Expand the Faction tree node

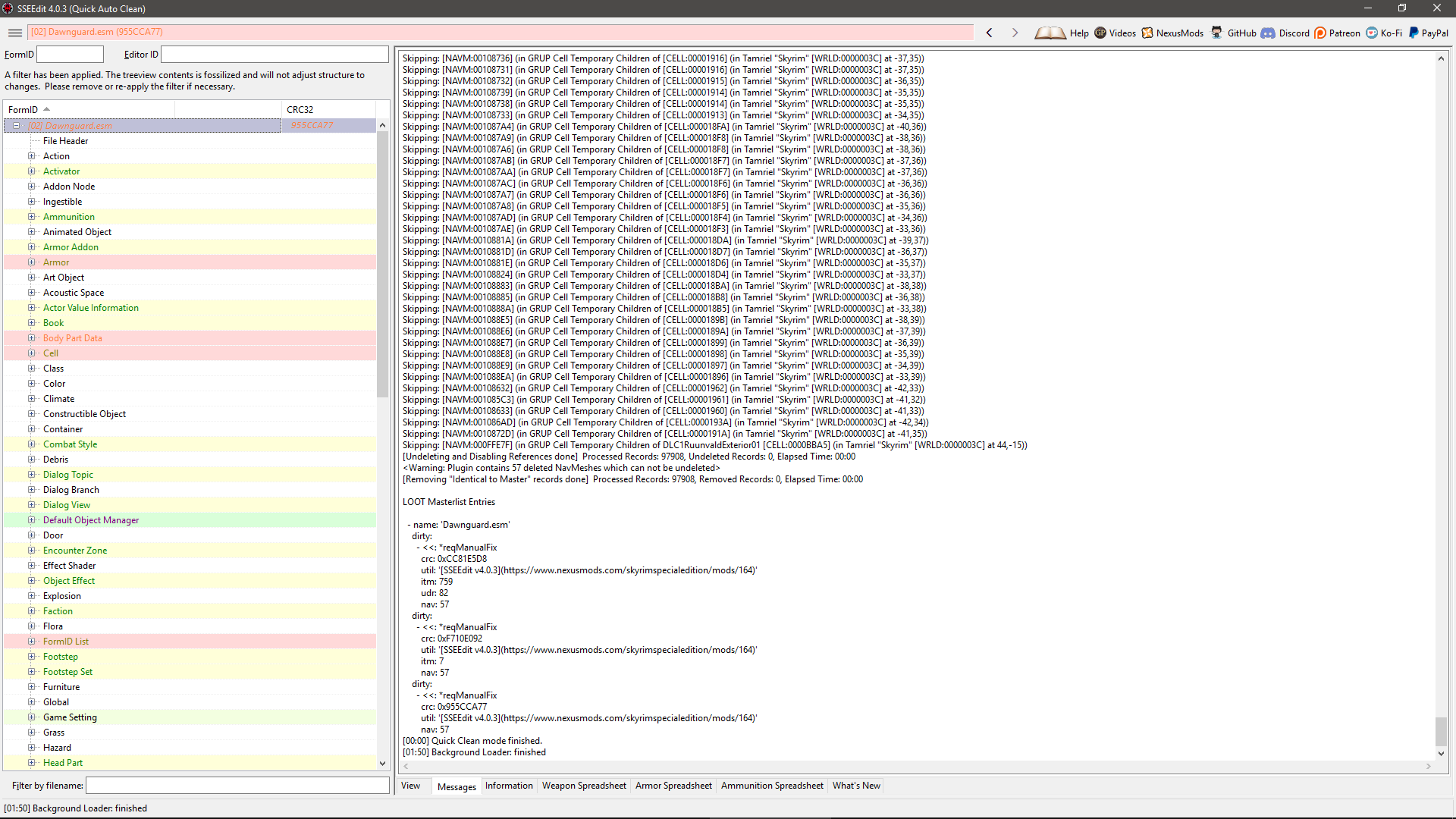pyautogui.click(x=32, y=610)
